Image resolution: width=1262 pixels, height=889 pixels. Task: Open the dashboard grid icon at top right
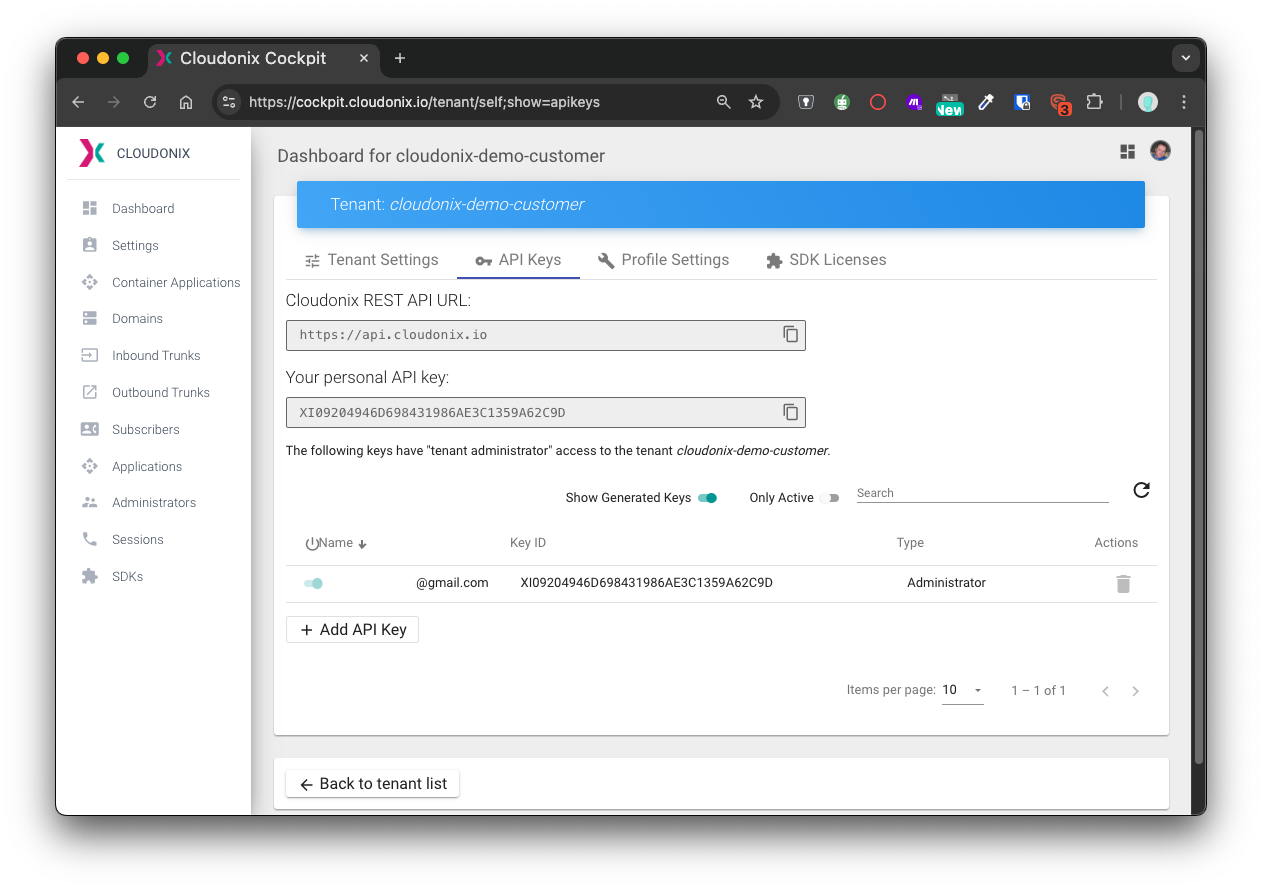pos(1127,151)
